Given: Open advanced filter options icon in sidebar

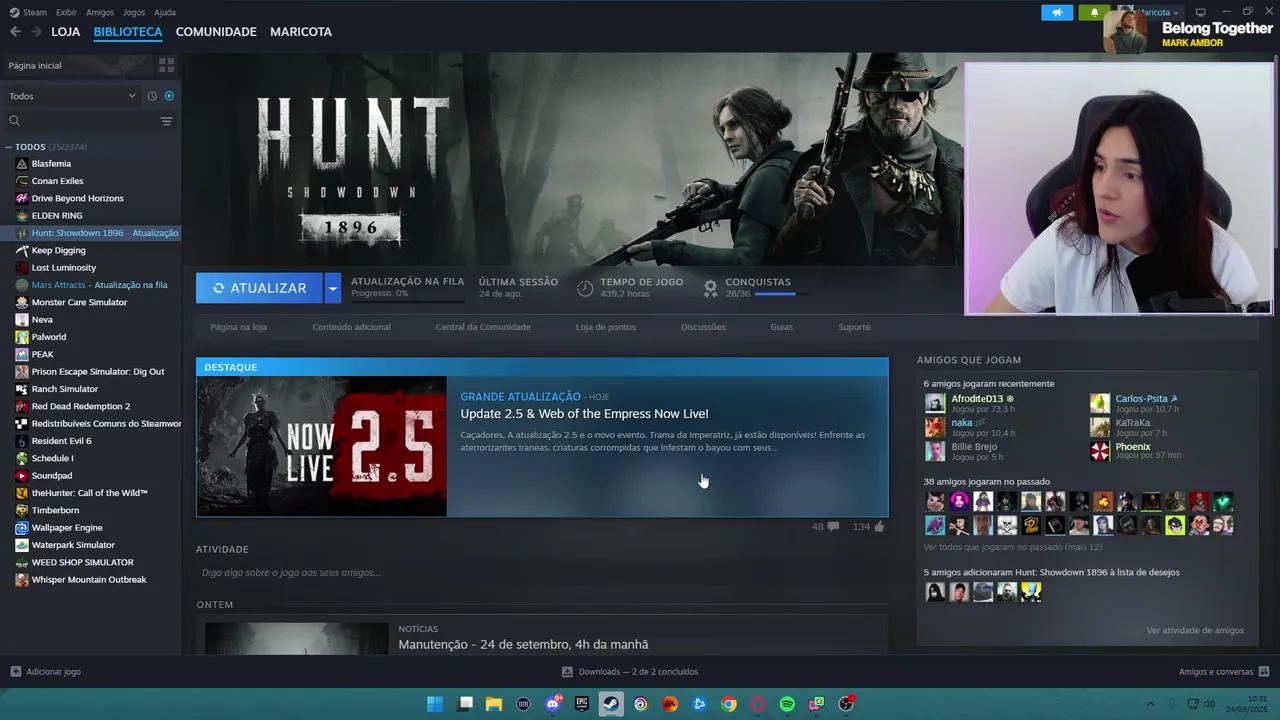Looking at the screenshot, I should point(166,121).
